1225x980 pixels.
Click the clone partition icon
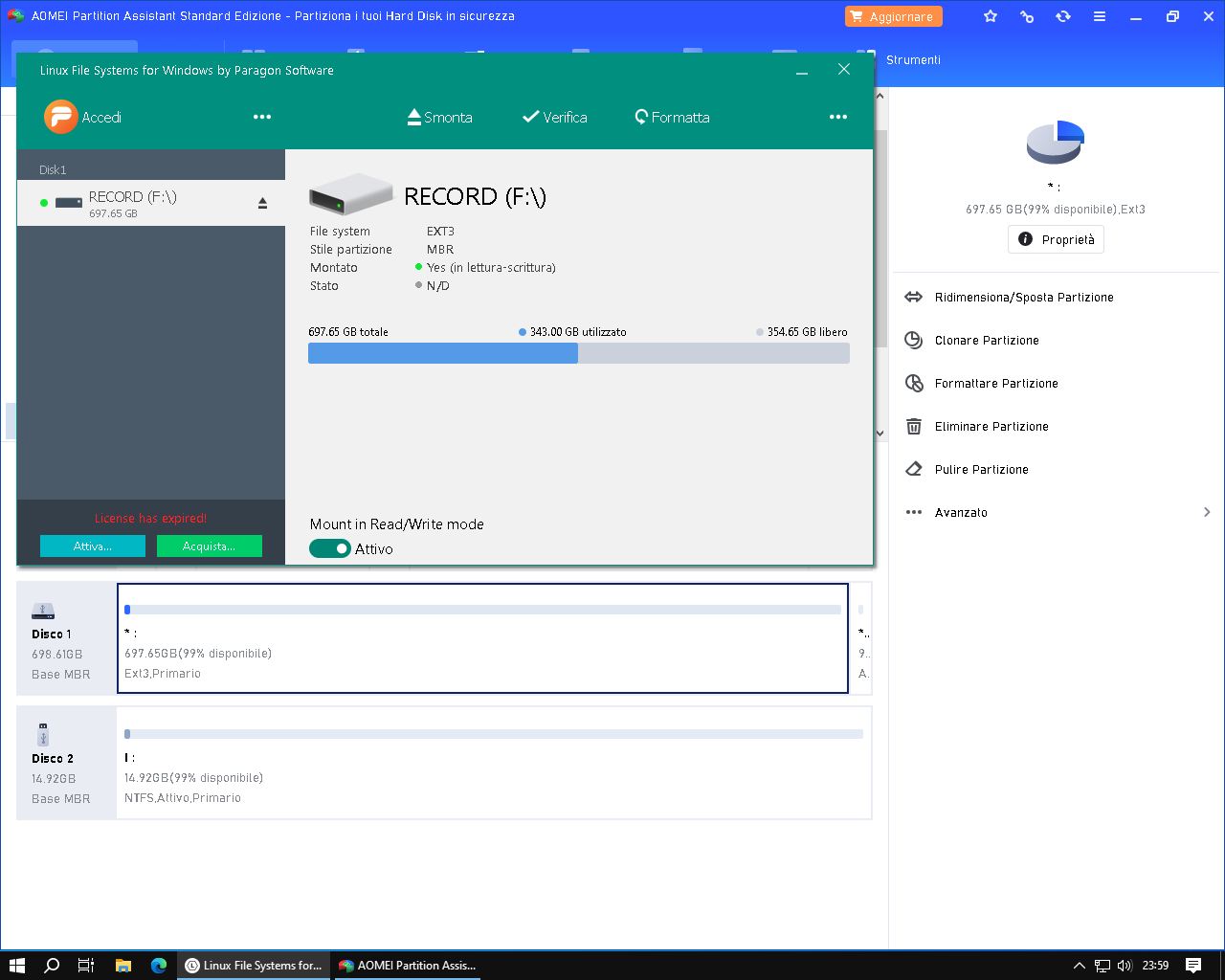pyautogui.click(x=914, y=340)
